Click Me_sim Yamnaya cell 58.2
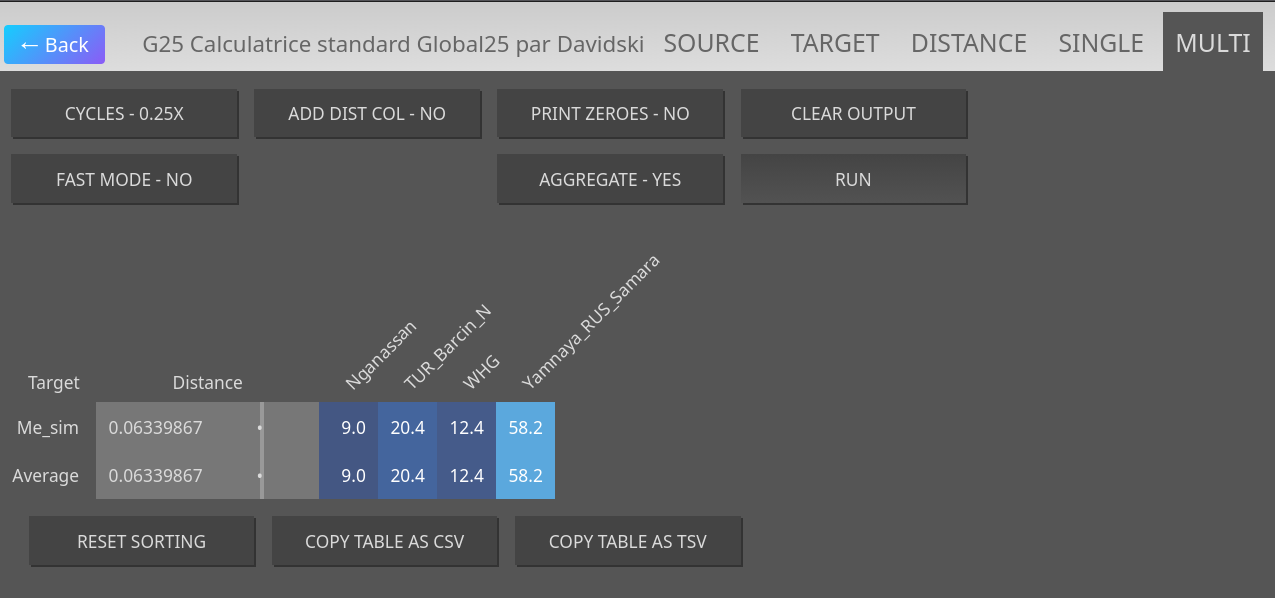Screen dimensions: 1275x598 click(525, 428)
